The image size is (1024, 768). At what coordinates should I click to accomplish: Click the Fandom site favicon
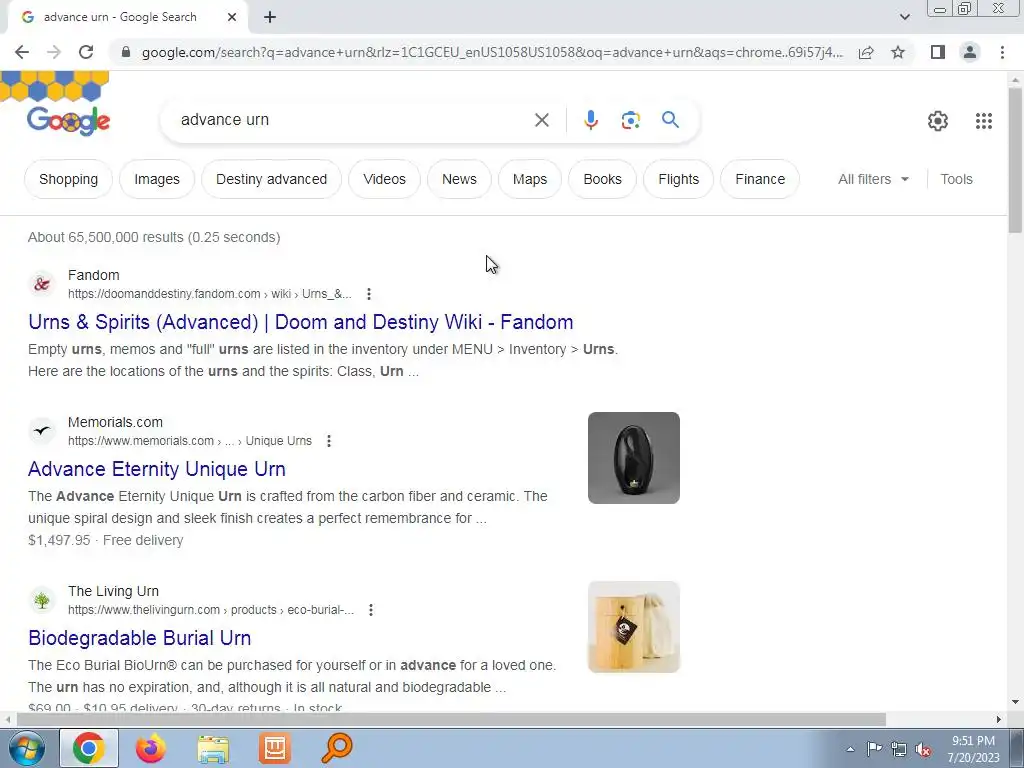point(42,284)
